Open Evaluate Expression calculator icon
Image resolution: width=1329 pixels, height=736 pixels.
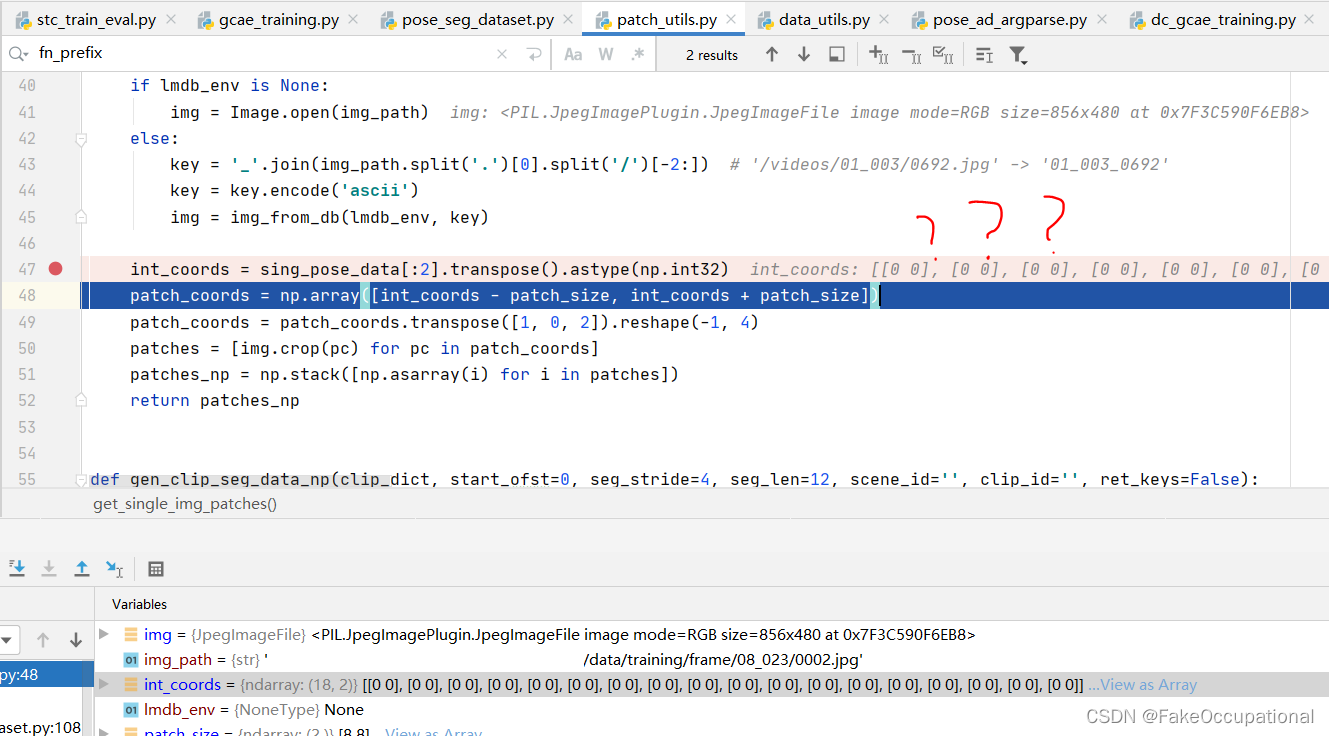tap(156, 569)
